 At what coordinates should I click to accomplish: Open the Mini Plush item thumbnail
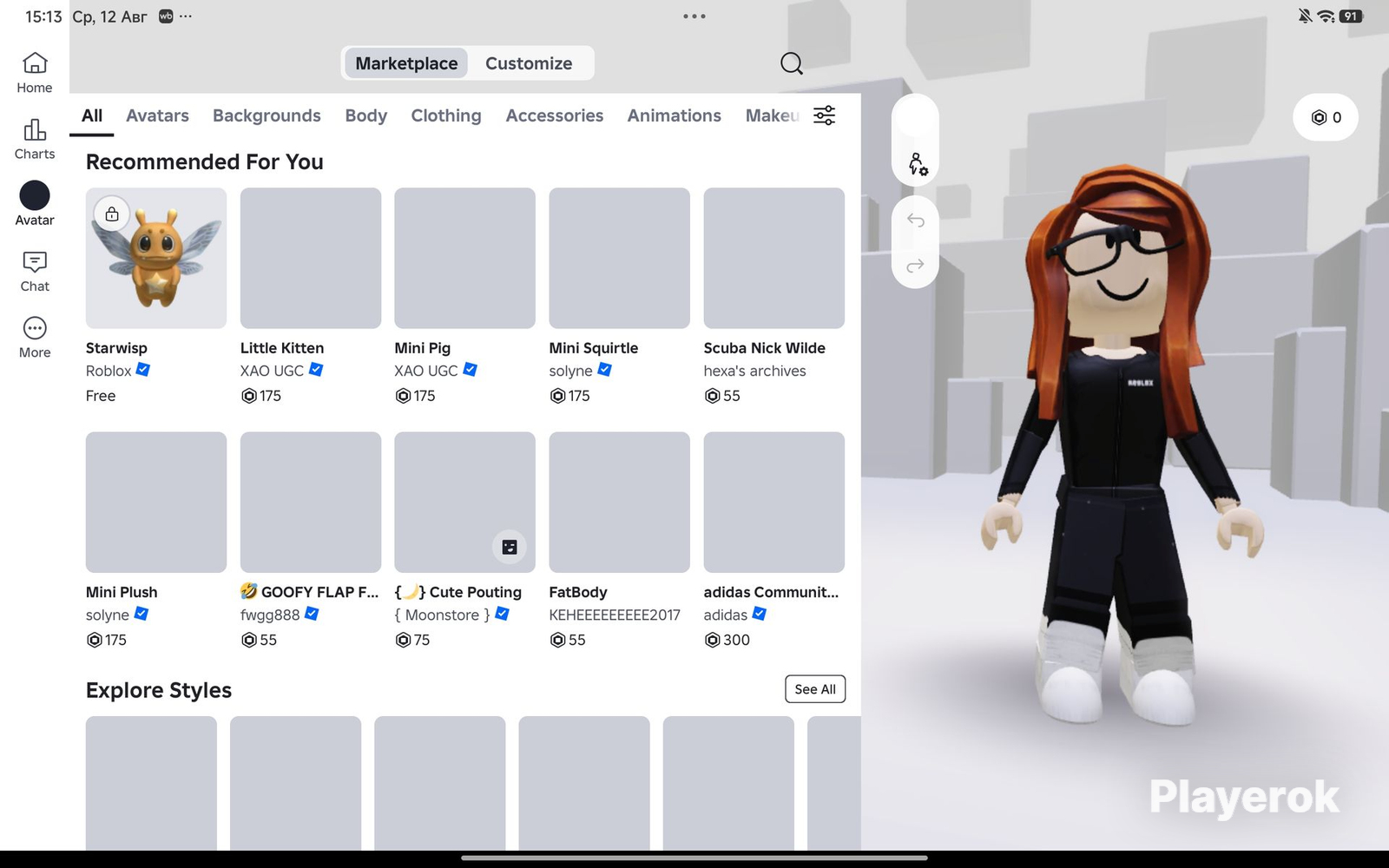point(156,503)
